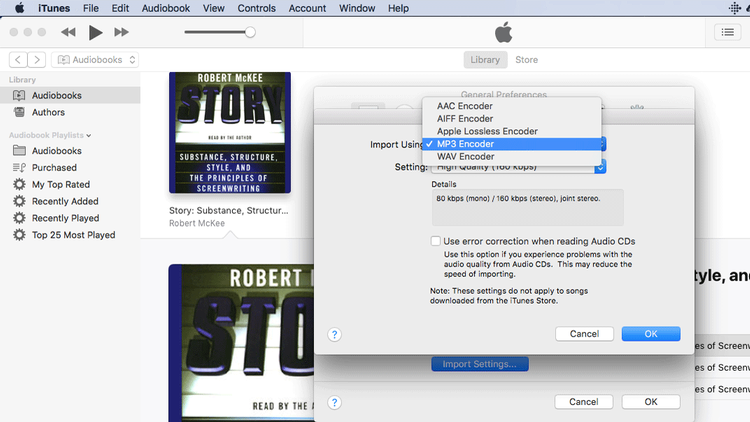The image size is (750, 422).
Task: Choose AIFF Encoder from the list
Action: [x=511, y=119]
